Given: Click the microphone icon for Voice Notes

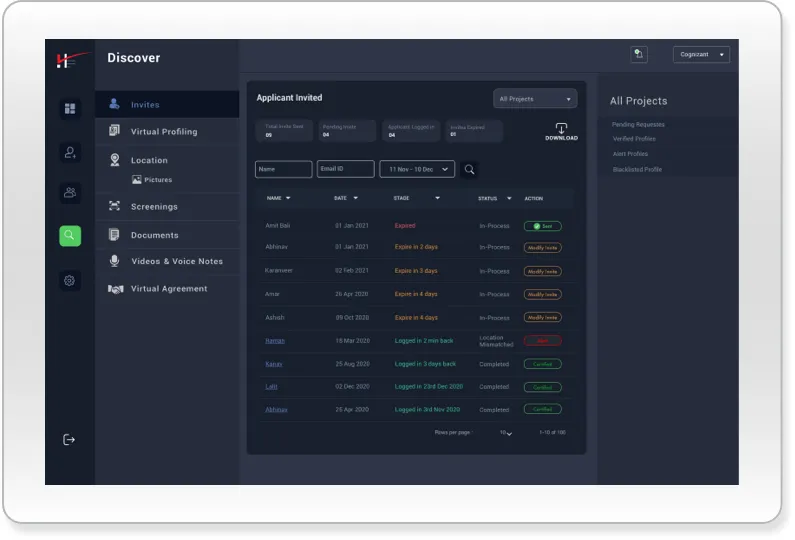Looking at the screenshot, I should point(115,261).
